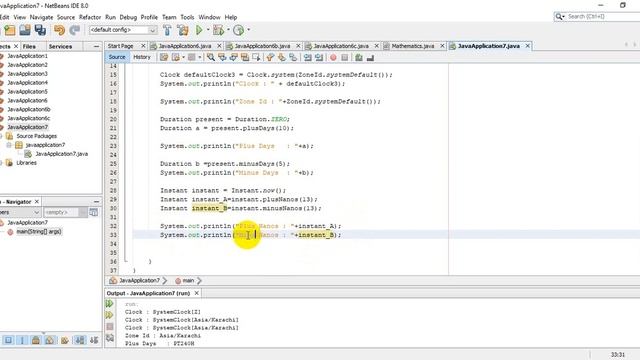This screenshot has width=640, height=360.
Task: Click the Stop Macro Recording icon
Action: coord(345,58)
